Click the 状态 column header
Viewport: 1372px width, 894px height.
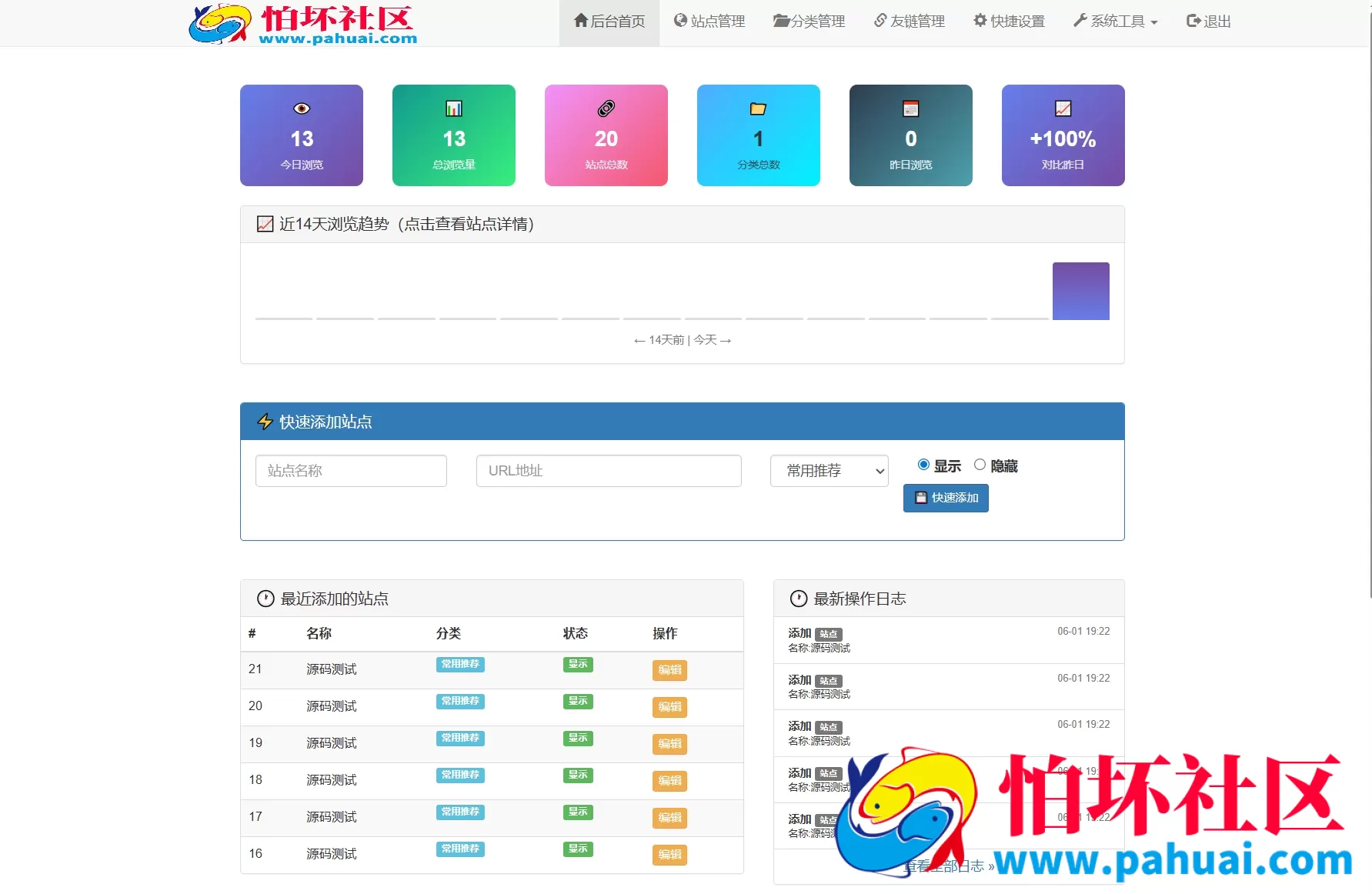click(x=576, y=633)
